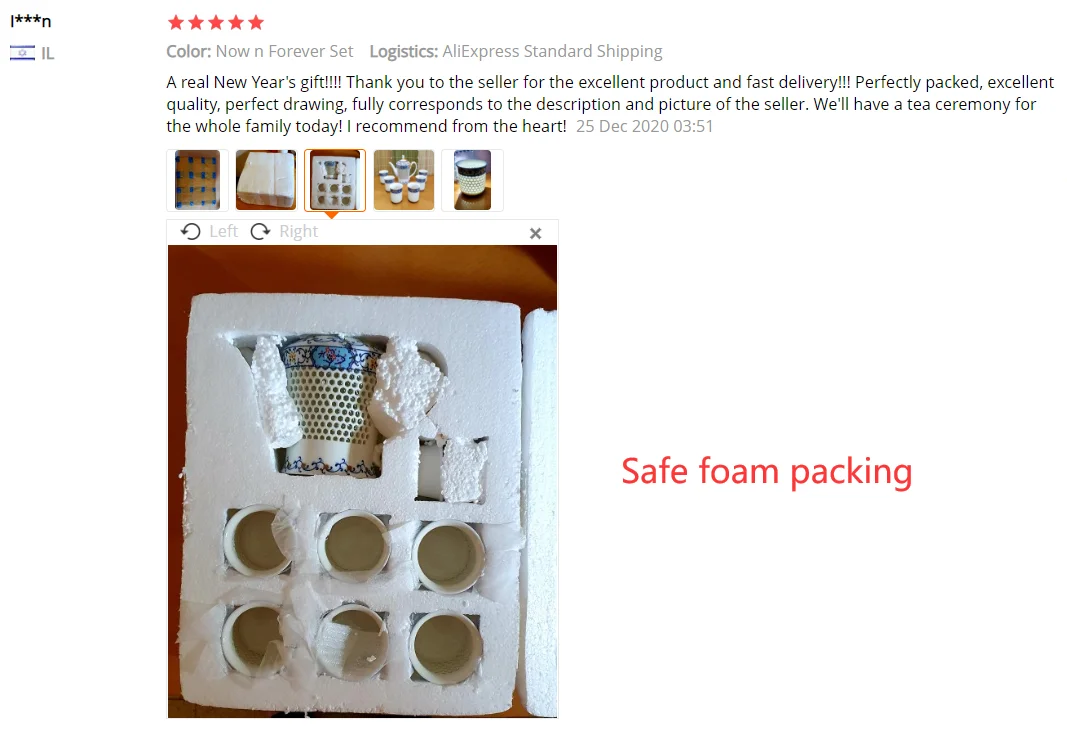The image size is (1067, 730).
Task: Open the teapot and cups thumbnail
Action: point(404,180)
